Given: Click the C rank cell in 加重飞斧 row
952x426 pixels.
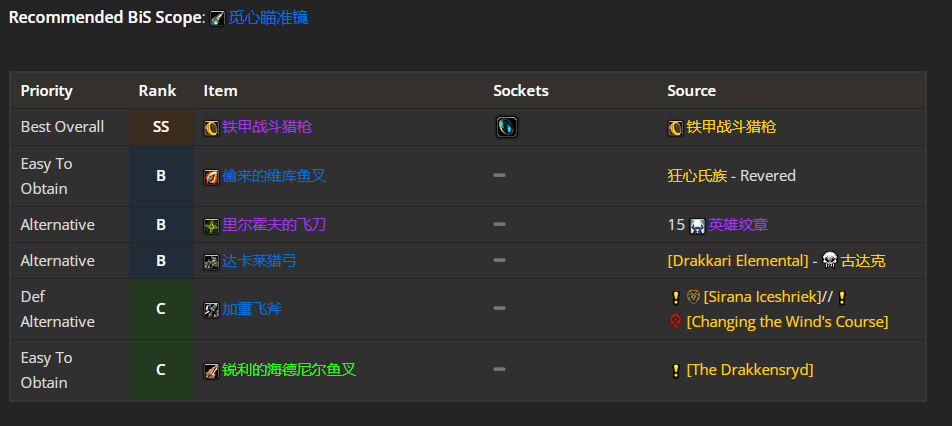Looking at the screenshot, I should click(161, 309).
